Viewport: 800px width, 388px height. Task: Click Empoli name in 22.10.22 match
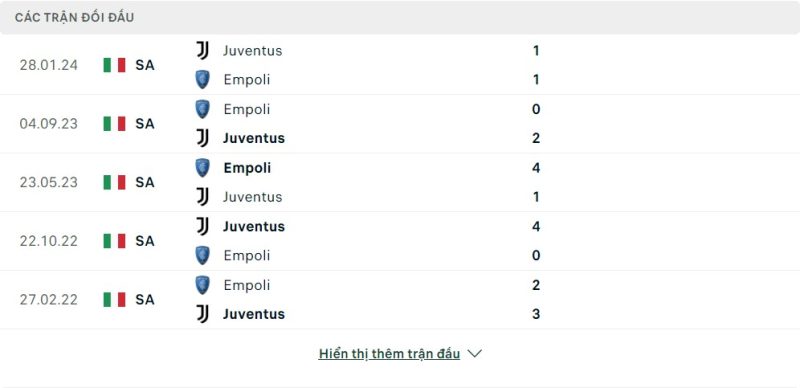point(247,256)
